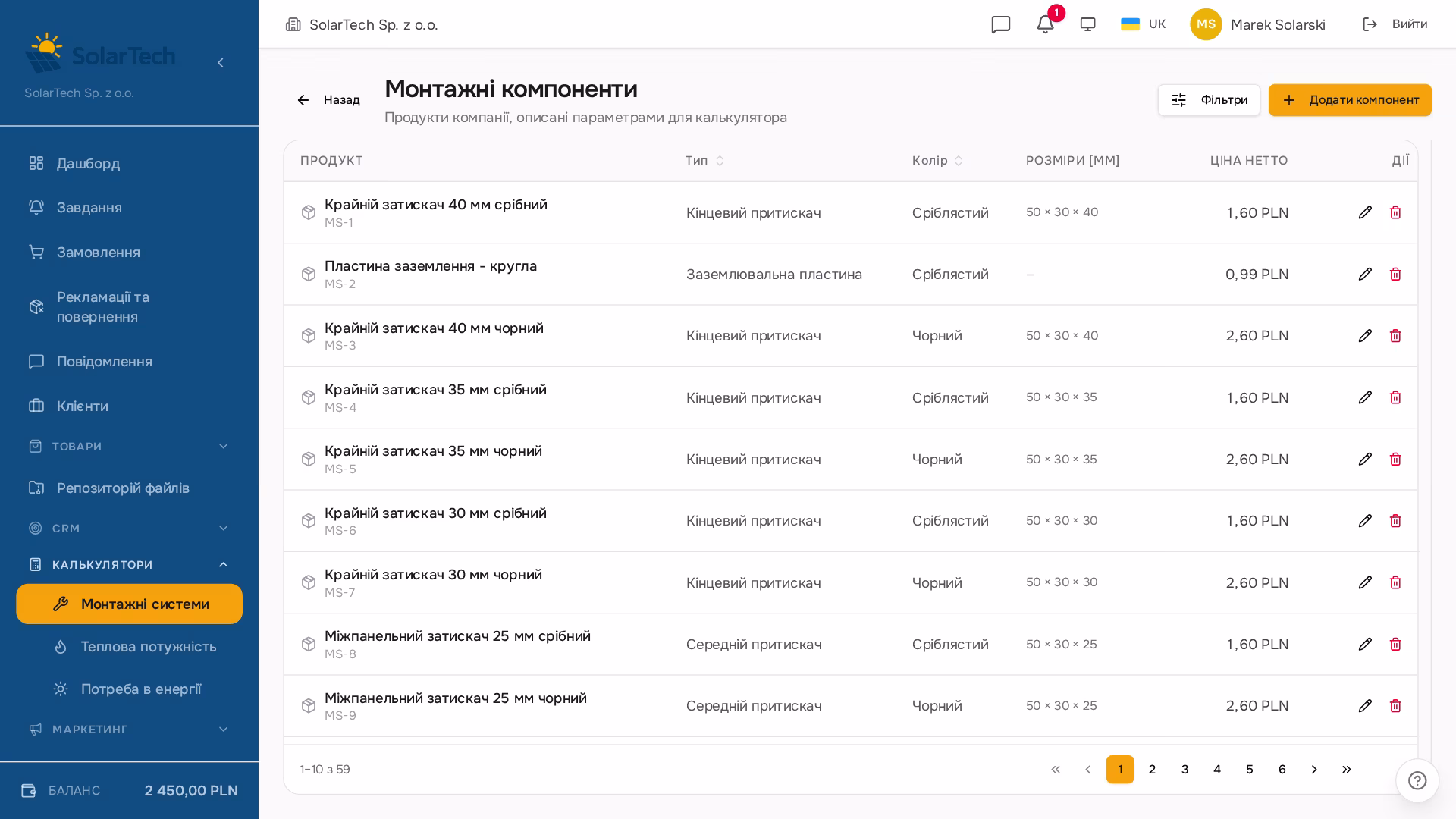Screen dimensions: 1456x819
Task: Edit the MS-4 Крайній затискач 35 мм срібний row
Action: pyautogui.click(x=1365, y=397)
